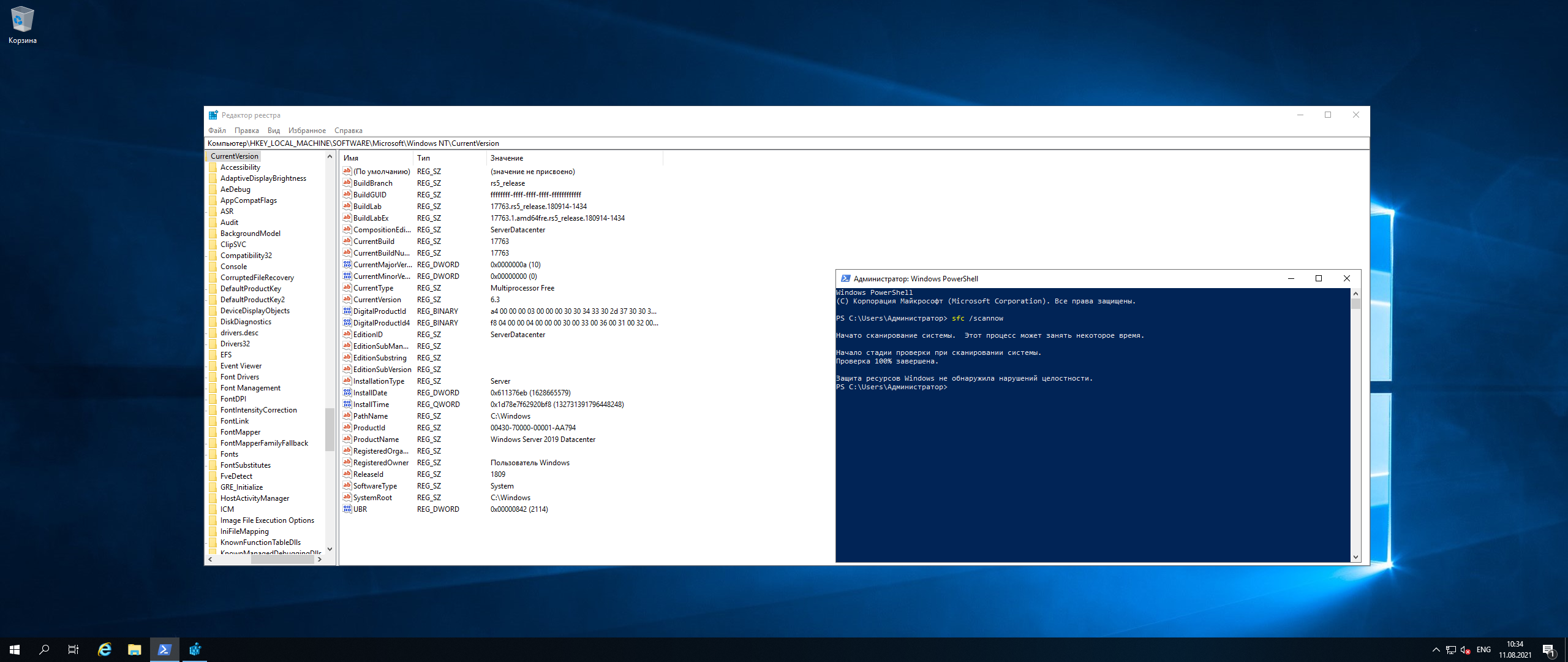Open the Правка menu
1568x662 pixels.
click(246, 131)
